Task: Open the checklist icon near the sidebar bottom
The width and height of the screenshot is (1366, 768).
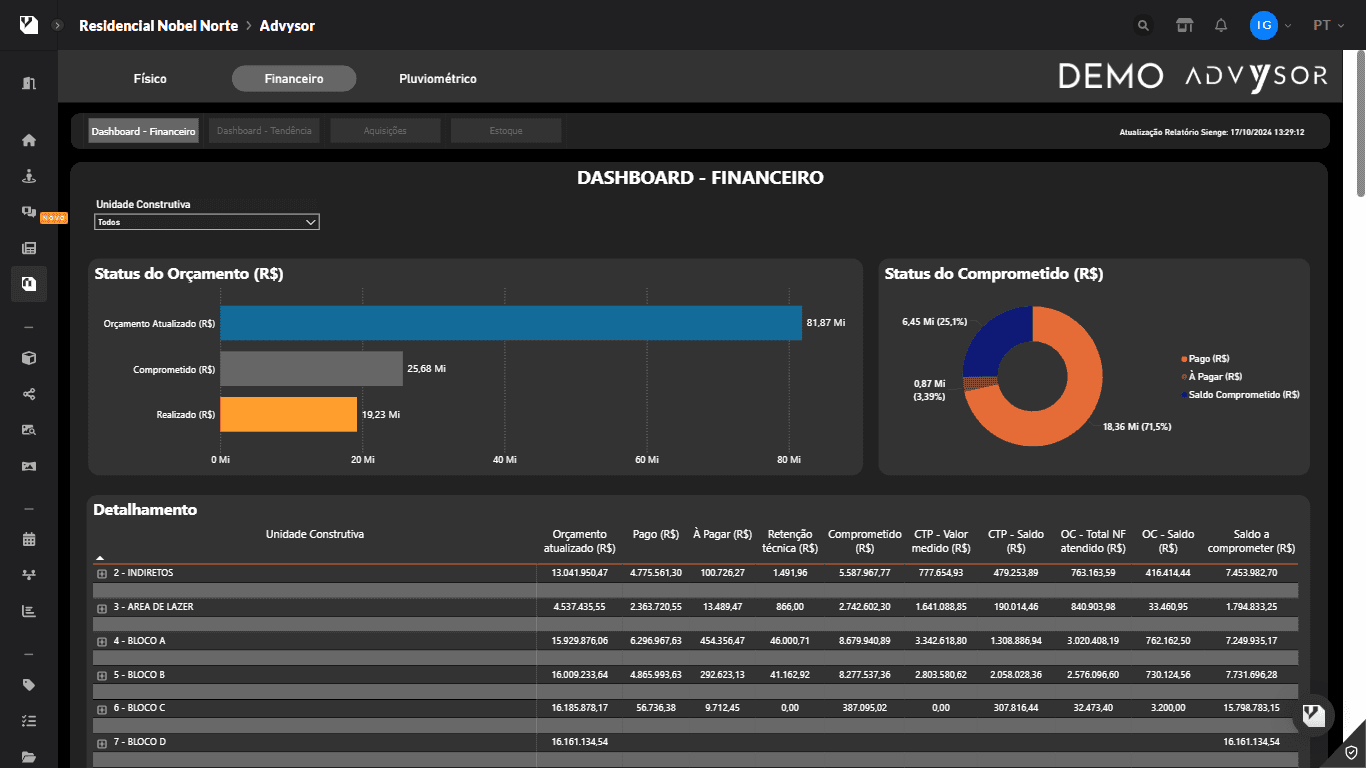Action: (28, 720)
